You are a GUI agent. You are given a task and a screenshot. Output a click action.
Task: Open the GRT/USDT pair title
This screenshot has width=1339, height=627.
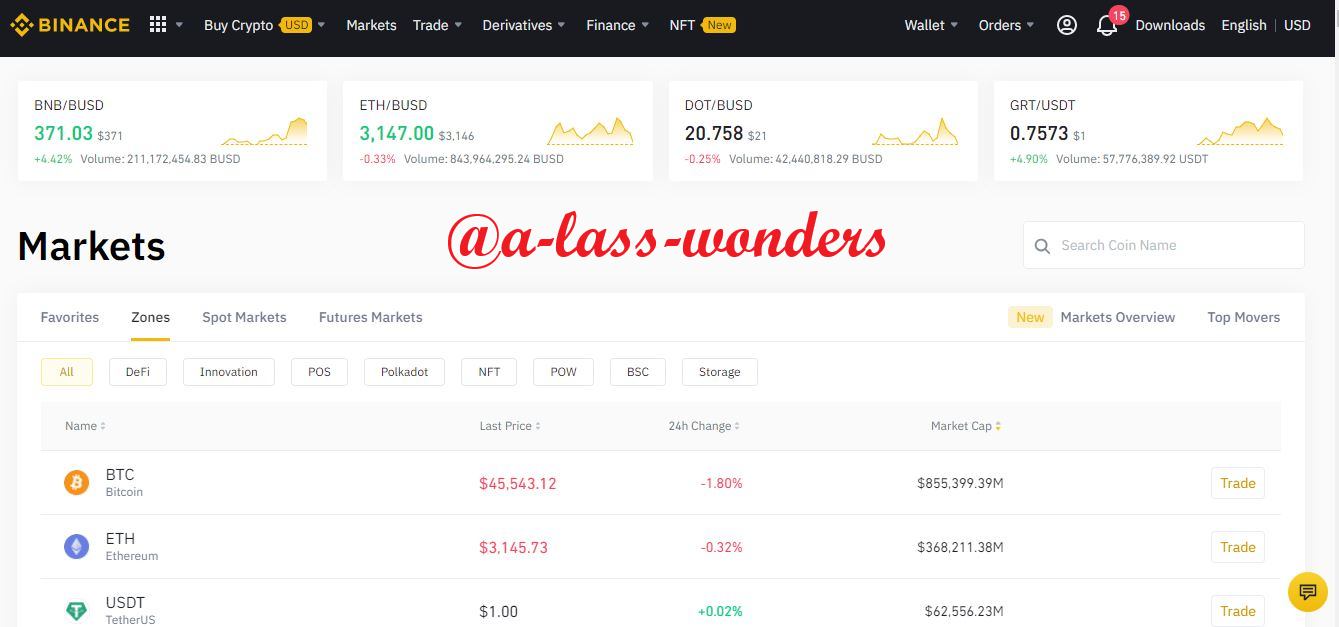click(1043, 105)
